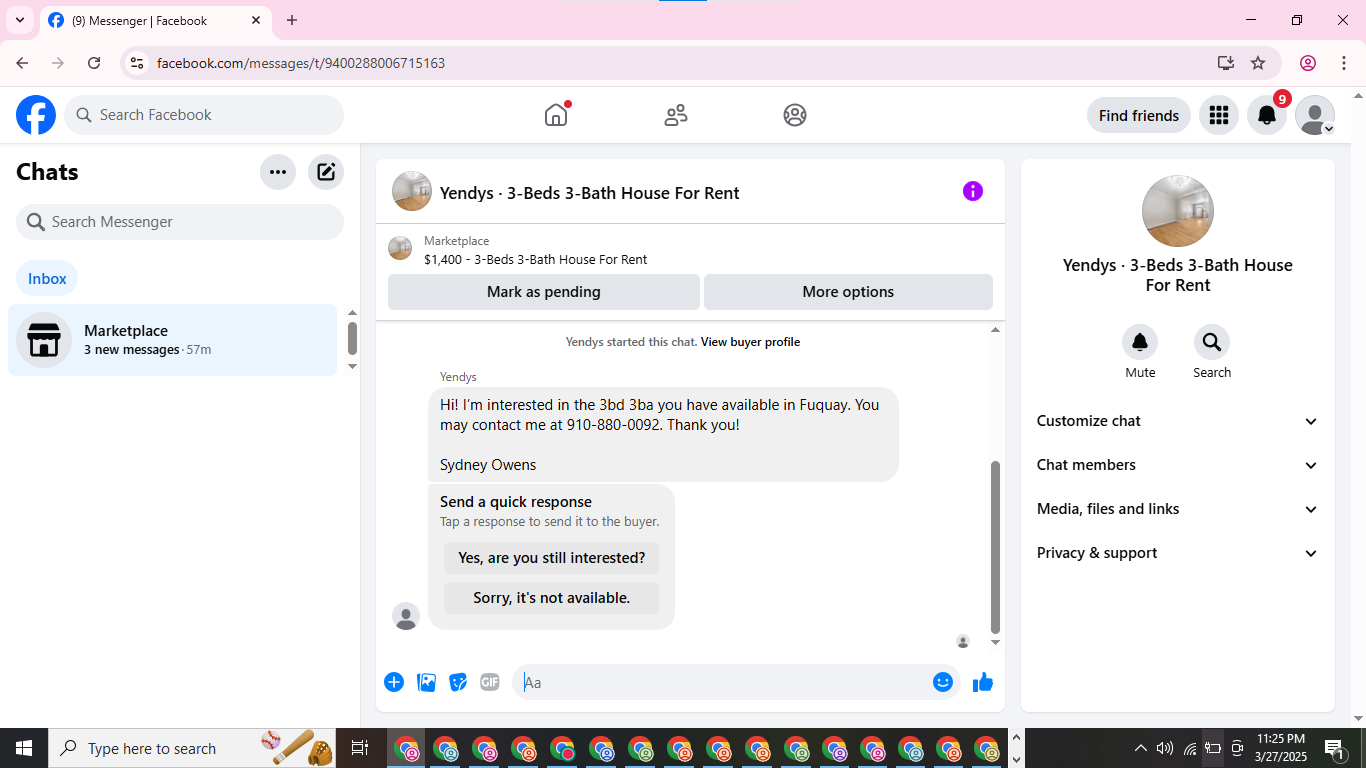This screenshot has width=1366, height=768.
Task: Open listing thumbnail in right panel
Action: click(x=1178, y=211)
